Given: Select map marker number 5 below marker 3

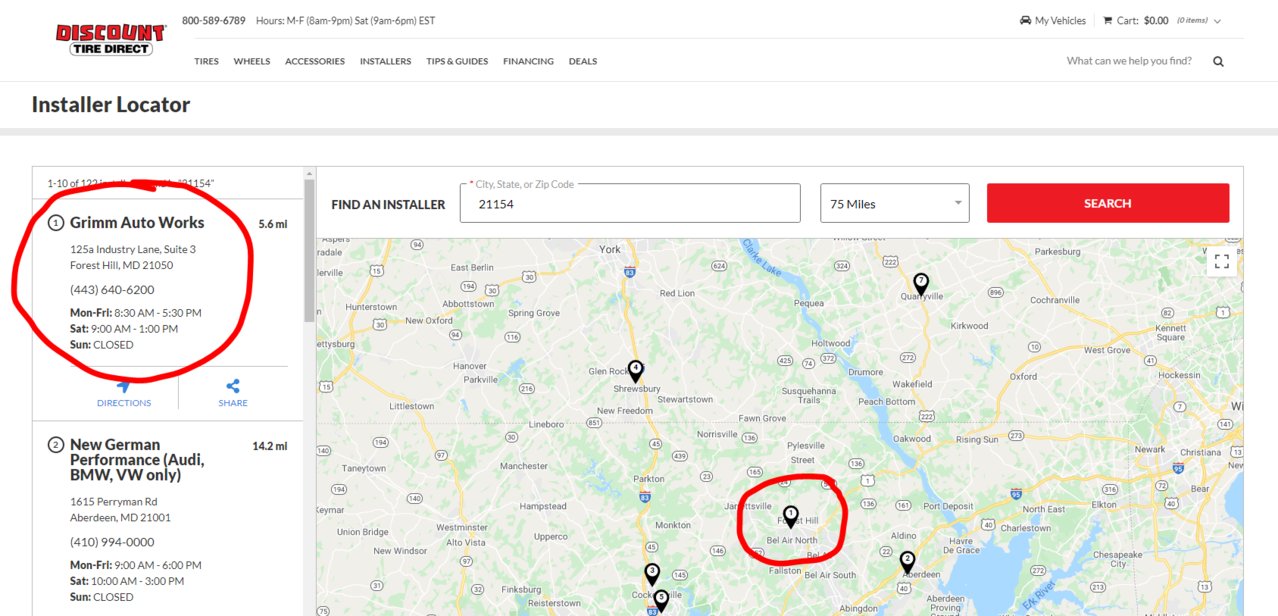Looking at the screenshot, I should pos(660,600).
